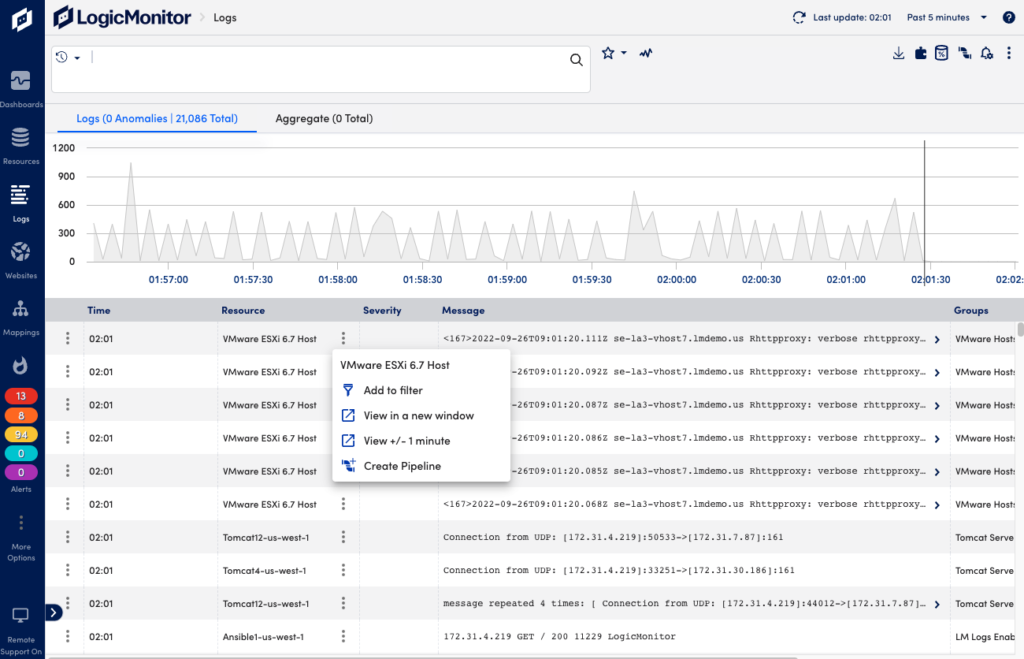Open the log alert bell settings icon

(x=987, y=54)
